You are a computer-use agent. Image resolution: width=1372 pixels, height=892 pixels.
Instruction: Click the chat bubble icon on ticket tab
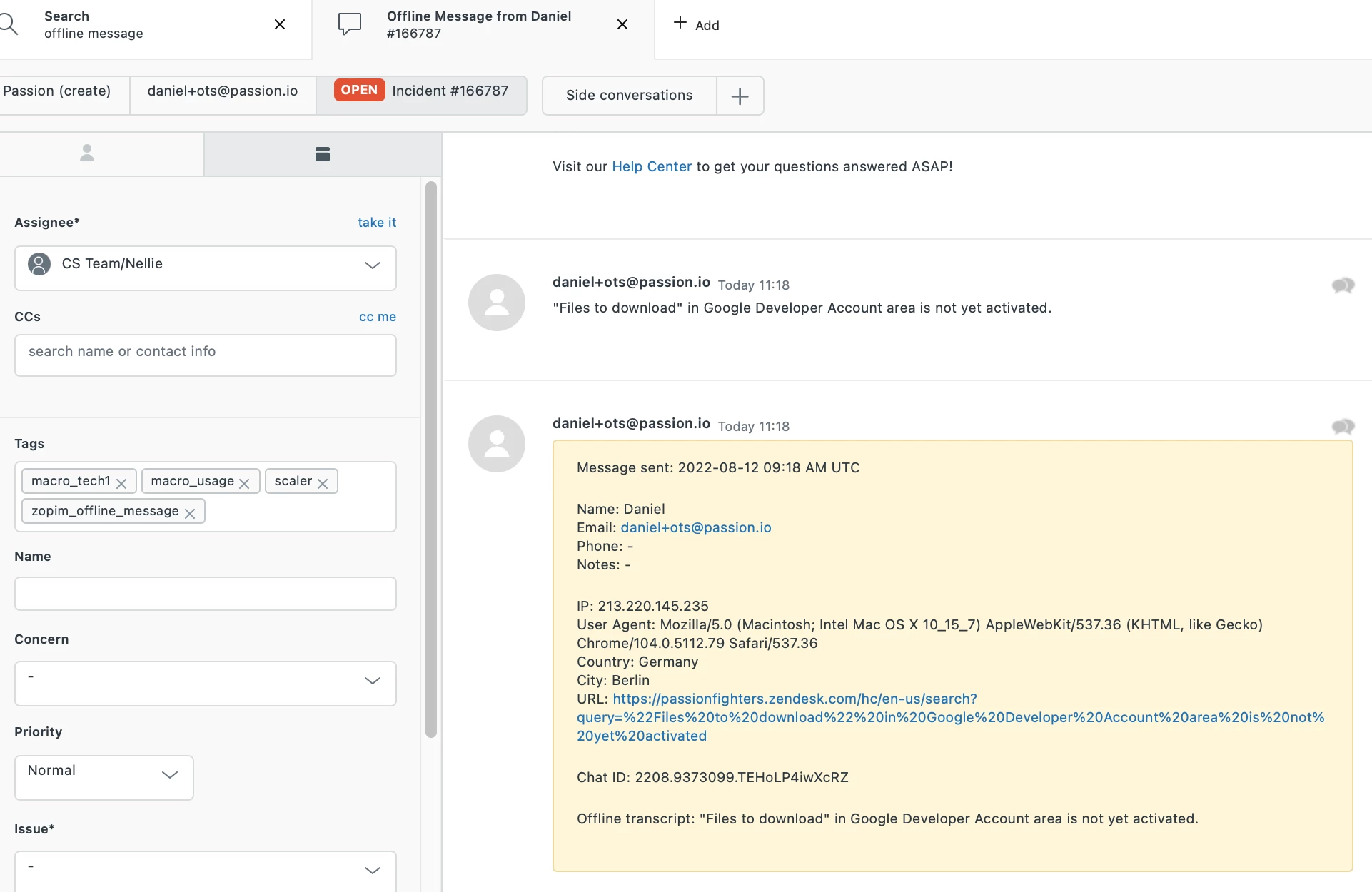pos(349,24)
